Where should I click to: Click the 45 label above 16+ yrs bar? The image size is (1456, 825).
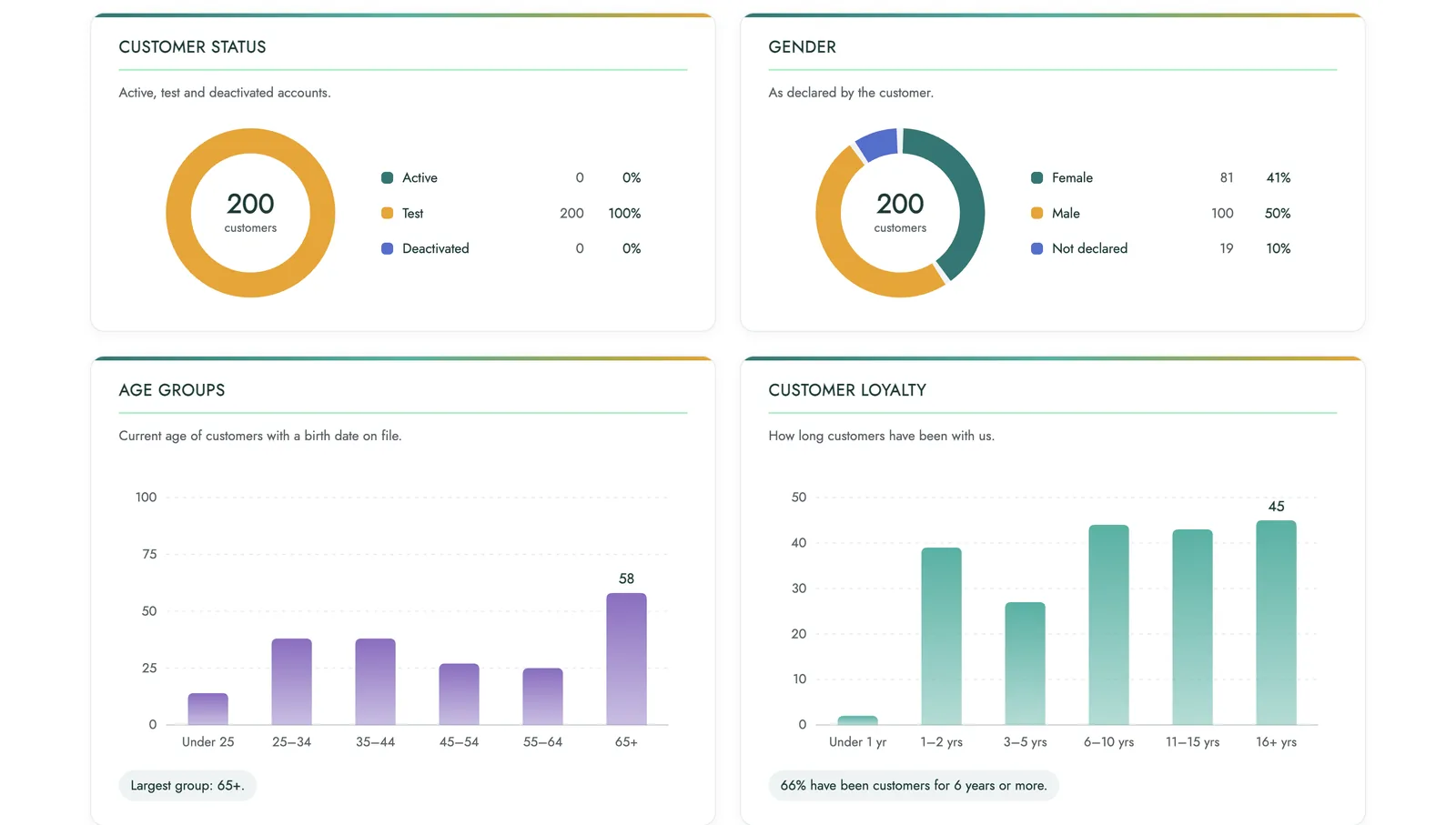[x=1276, y=507]
